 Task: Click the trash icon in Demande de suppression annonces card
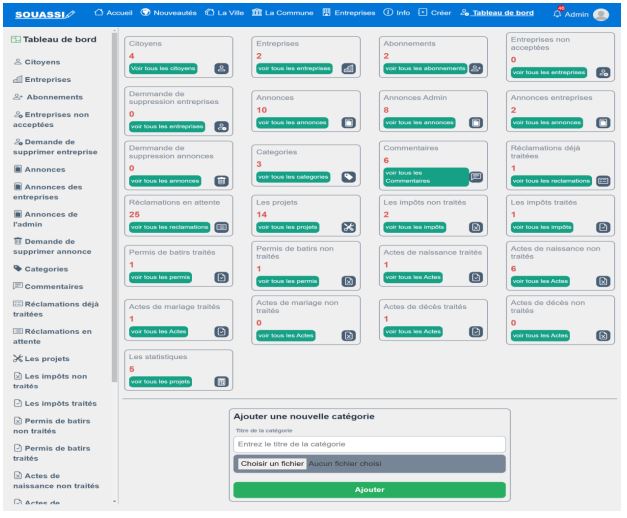point(222,180)
